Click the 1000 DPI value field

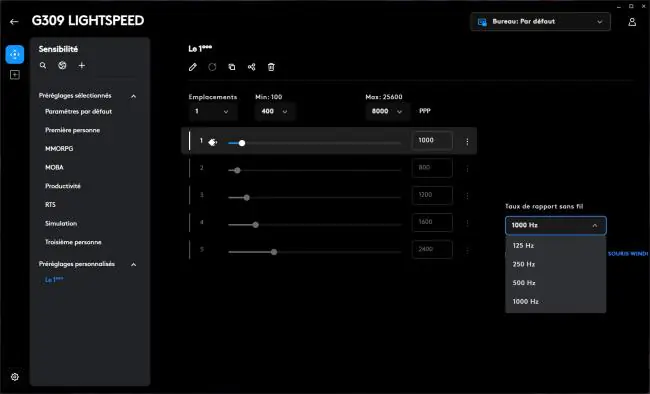click(432, 141)
